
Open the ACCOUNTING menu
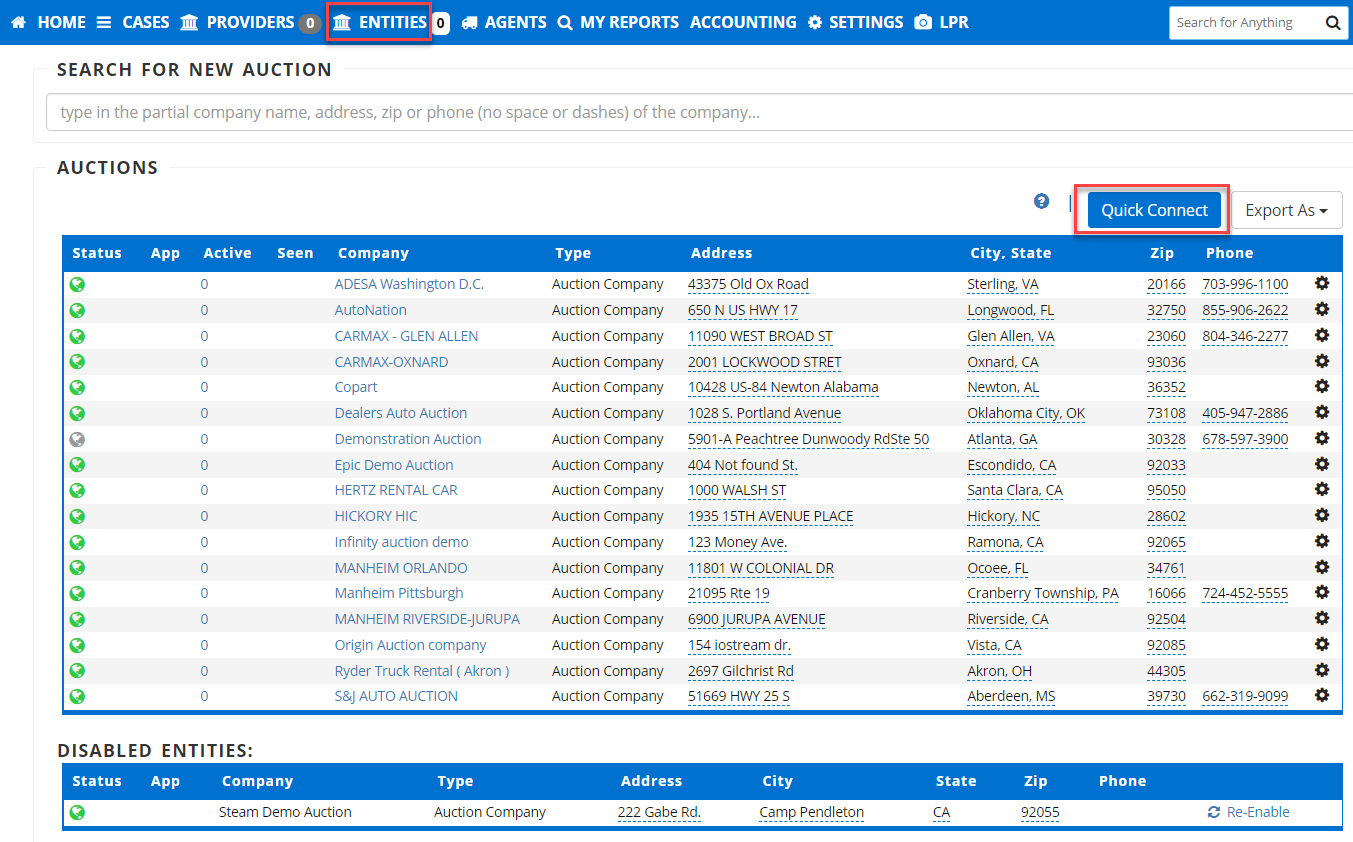click(743, 22)
